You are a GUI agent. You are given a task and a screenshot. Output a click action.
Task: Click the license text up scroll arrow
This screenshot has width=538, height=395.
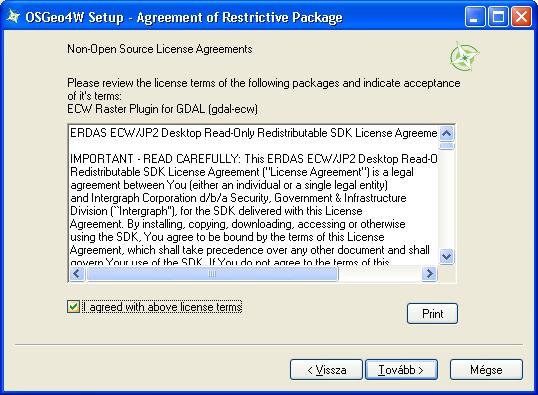click(x=446, y=133)
